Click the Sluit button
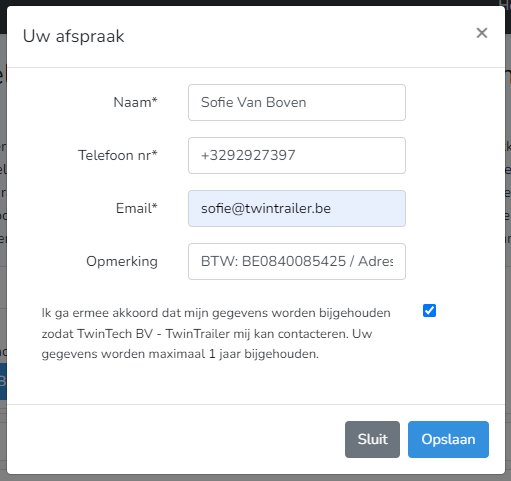 click(x=372, y=439)
